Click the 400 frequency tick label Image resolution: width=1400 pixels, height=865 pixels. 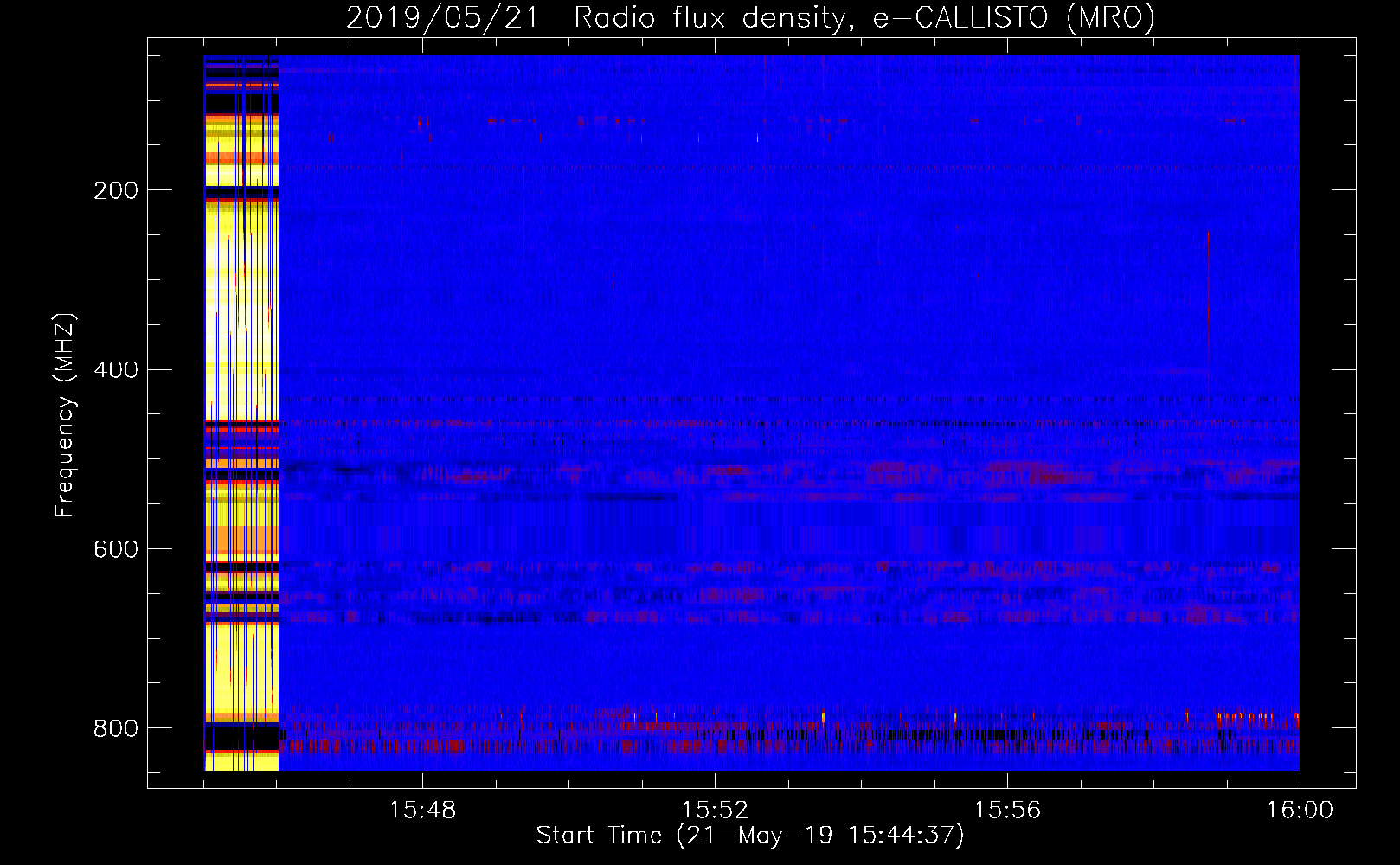pos(116,370)
